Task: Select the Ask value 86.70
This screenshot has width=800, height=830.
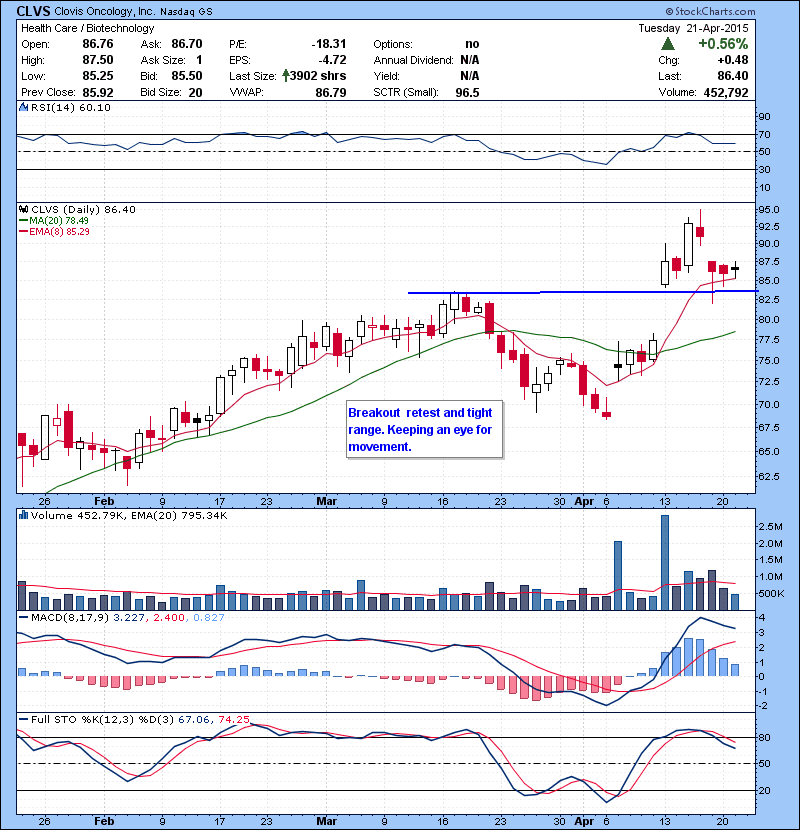Action: [187, 44]
